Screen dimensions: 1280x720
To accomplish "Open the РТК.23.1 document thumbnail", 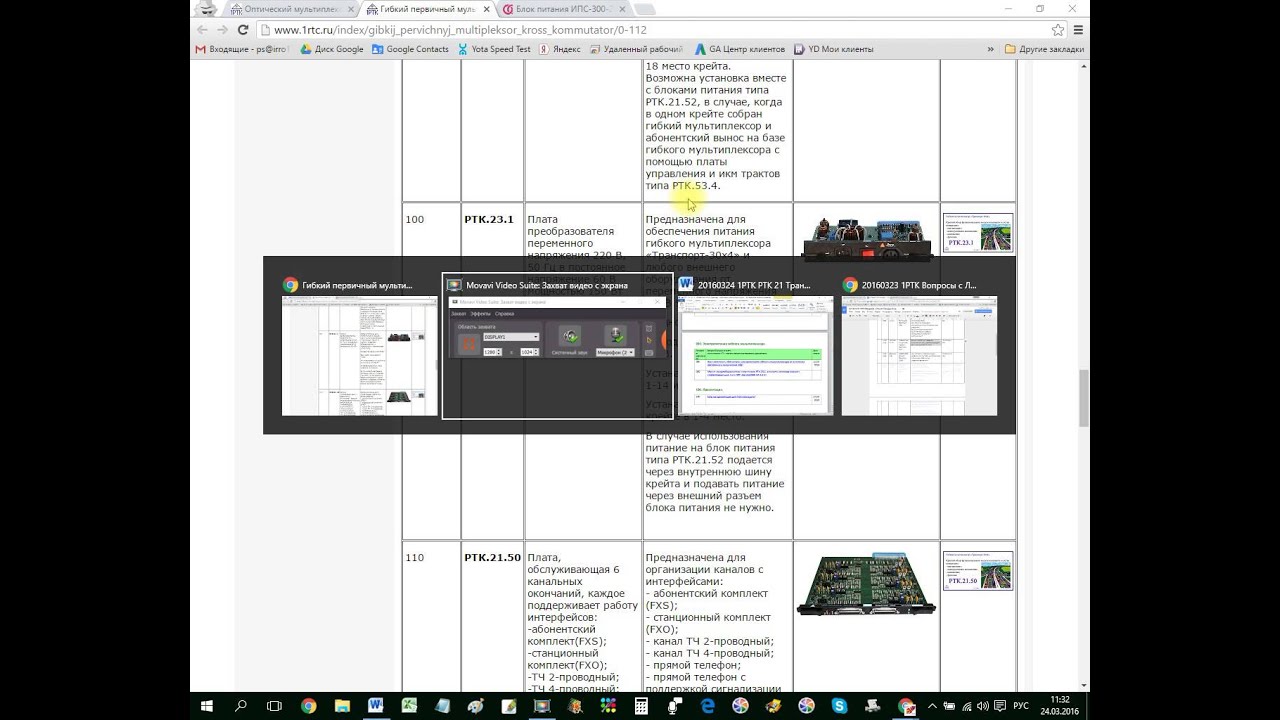I will click(978, 232).
